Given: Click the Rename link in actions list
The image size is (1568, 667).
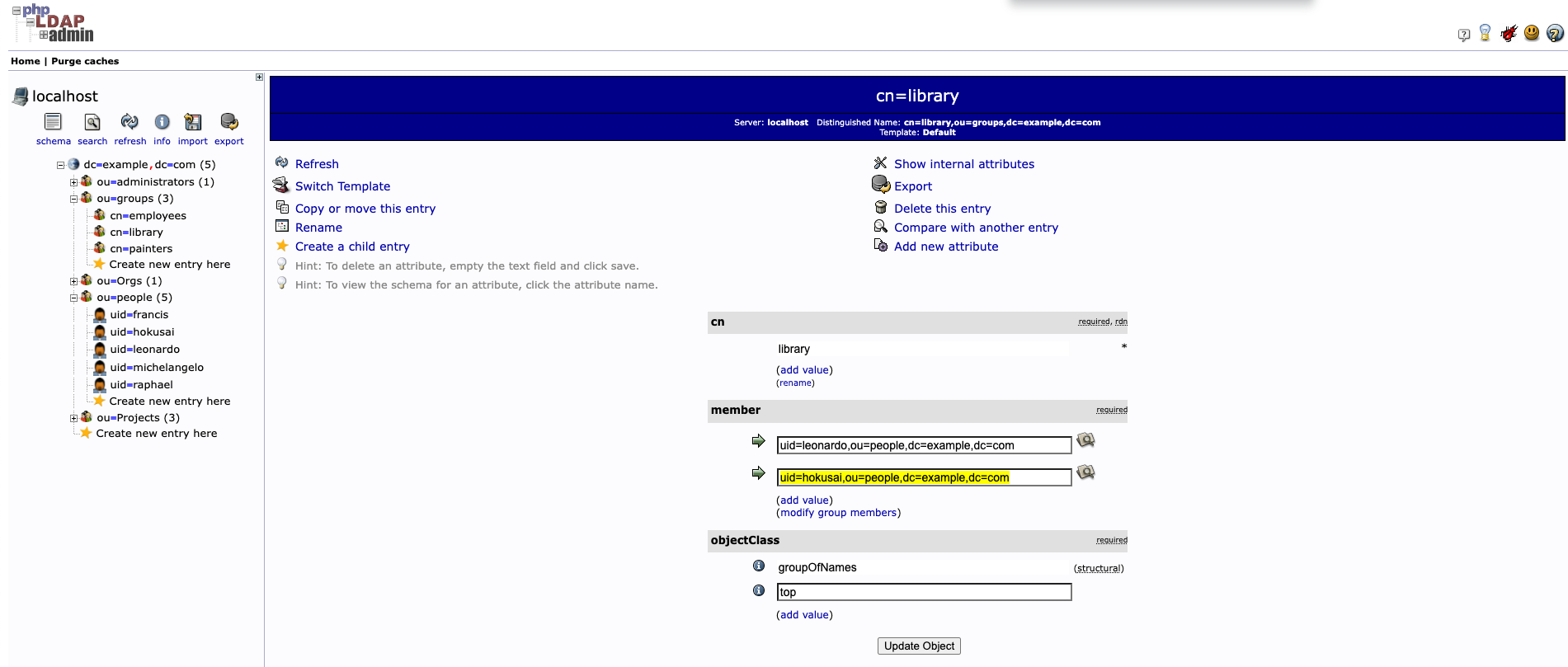Looking at the screenshot, I should 318,228.
